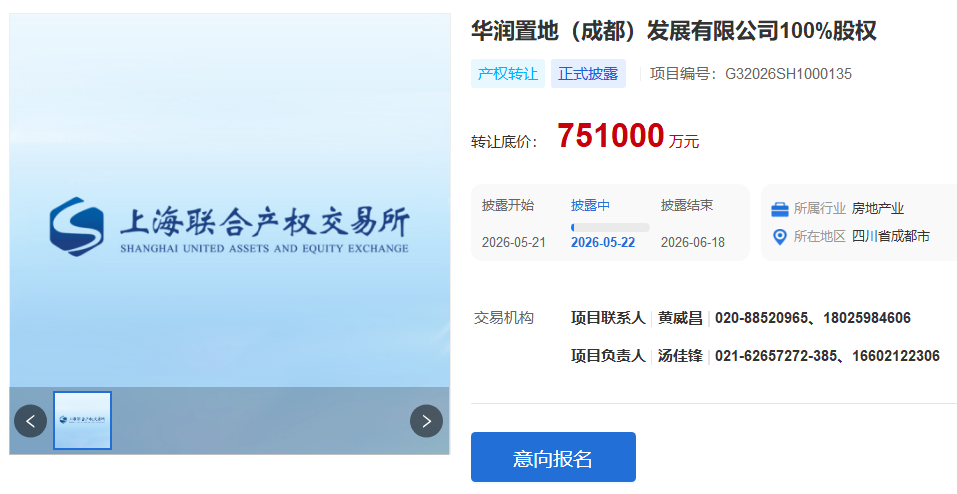The height and width of the screenshot is (494, 957).
Task: Click the 项目负责人 label
Action: click(x=608, y=356)
